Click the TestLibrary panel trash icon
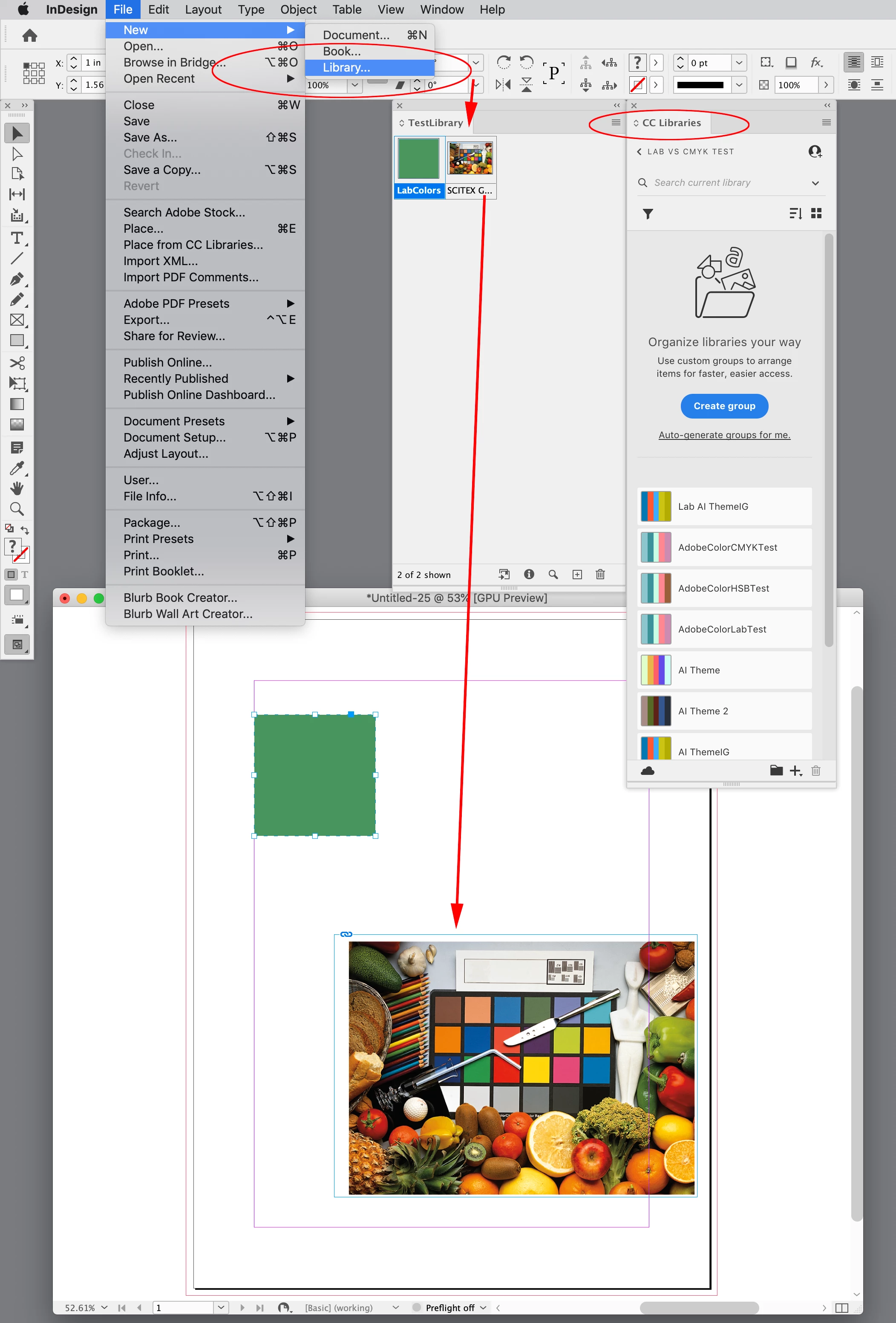This screenshot has height=1323, width=896. point(599,575)
